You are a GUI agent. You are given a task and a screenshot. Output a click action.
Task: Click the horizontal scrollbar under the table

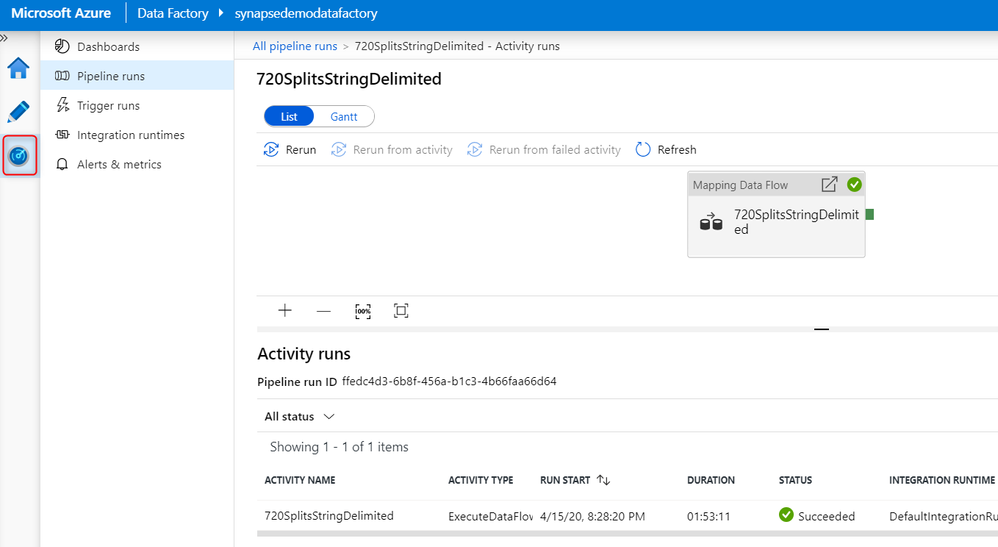point(627,534)
